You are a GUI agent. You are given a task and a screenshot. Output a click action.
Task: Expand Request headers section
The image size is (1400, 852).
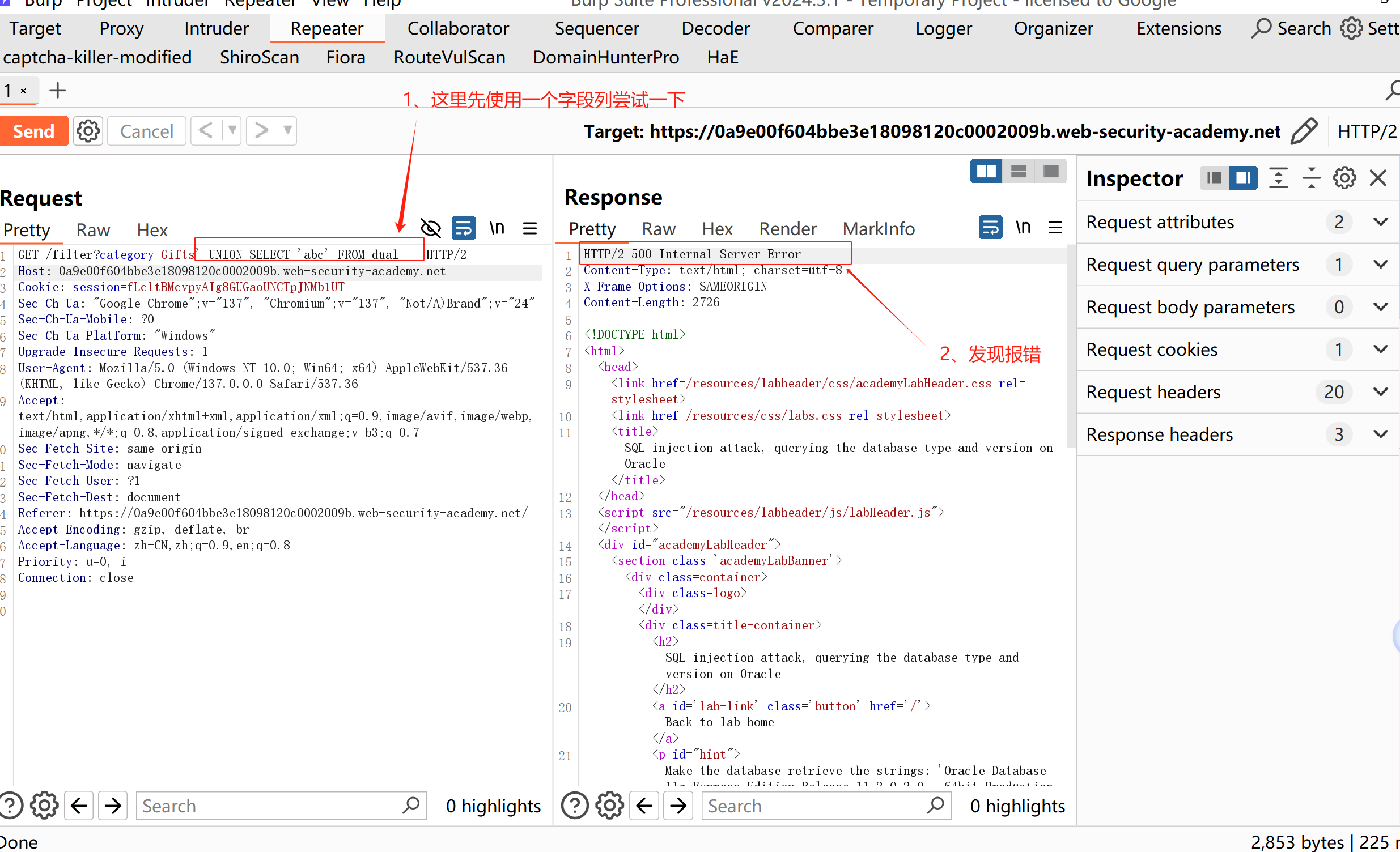tap(1381, 392)
